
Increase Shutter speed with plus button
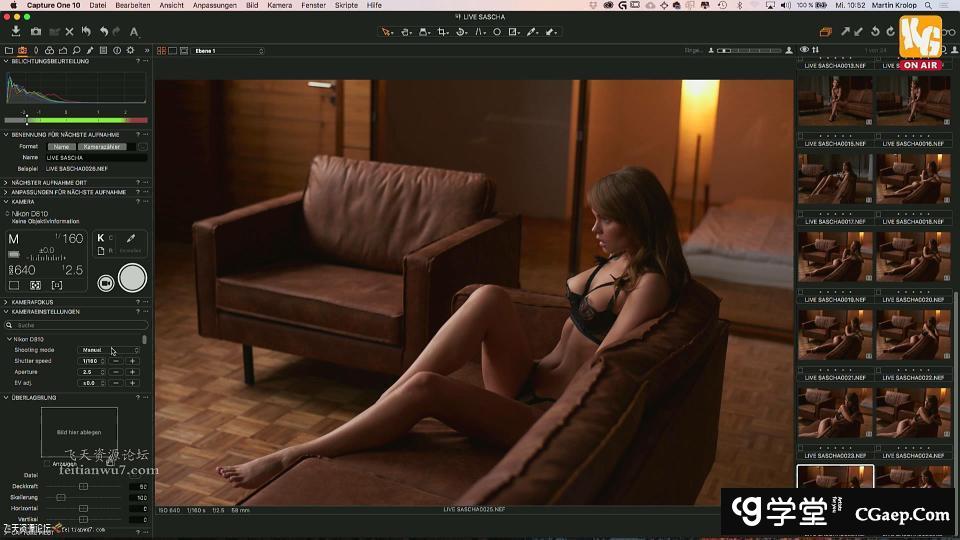[132, 361]
